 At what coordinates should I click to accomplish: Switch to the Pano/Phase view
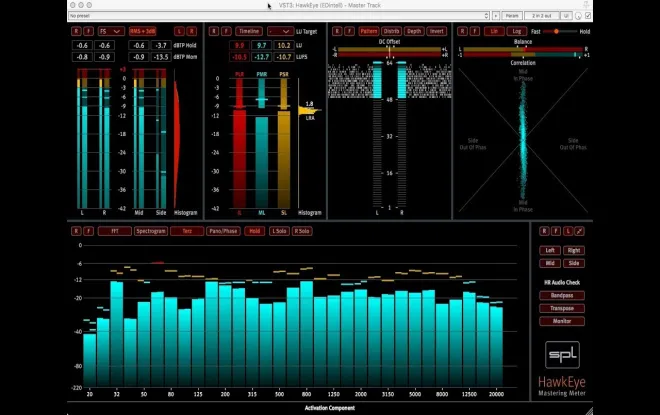click(x=223, y=231)
